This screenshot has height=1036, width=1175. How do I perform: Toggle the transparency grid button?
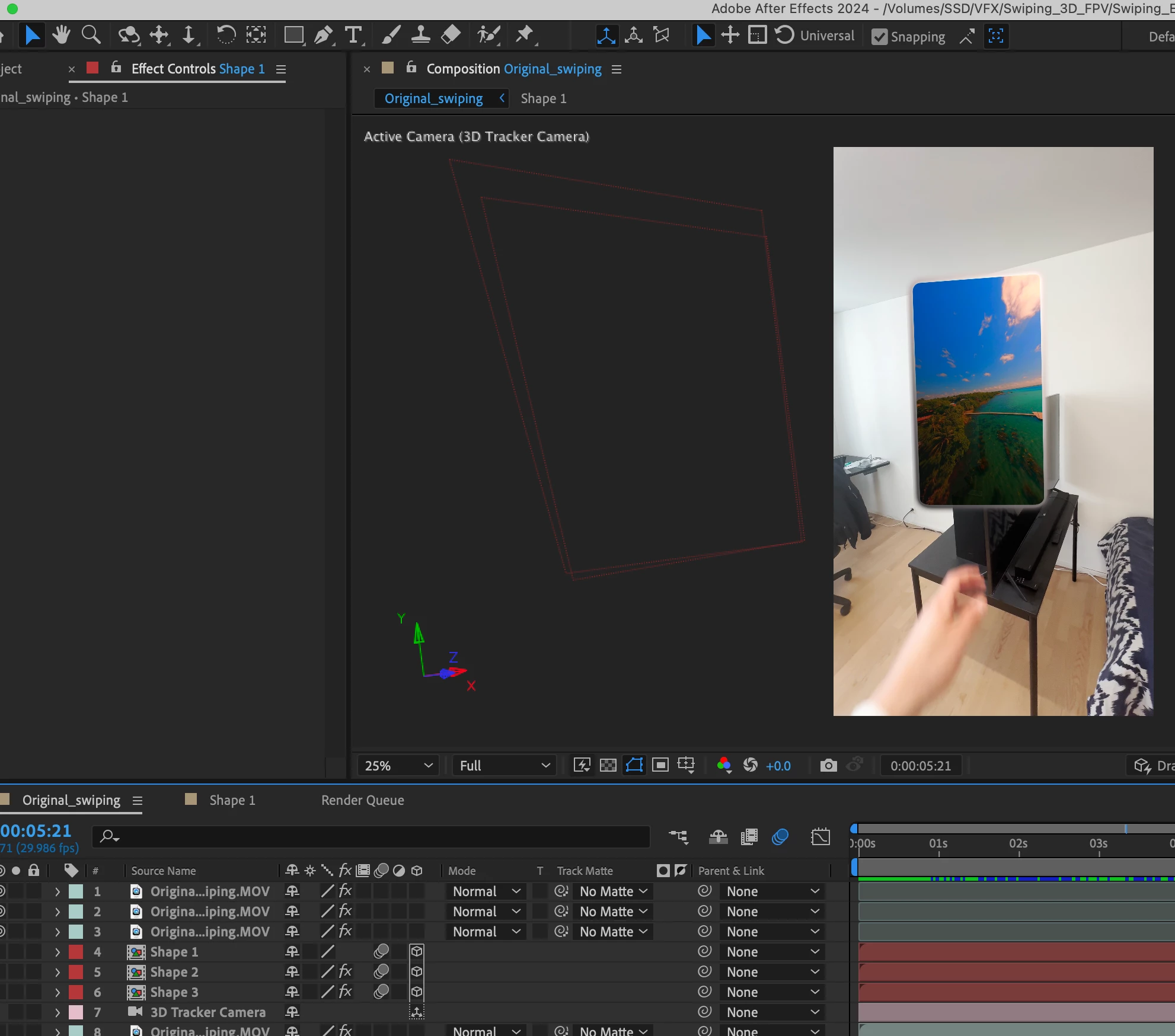(x=608, y=766)
